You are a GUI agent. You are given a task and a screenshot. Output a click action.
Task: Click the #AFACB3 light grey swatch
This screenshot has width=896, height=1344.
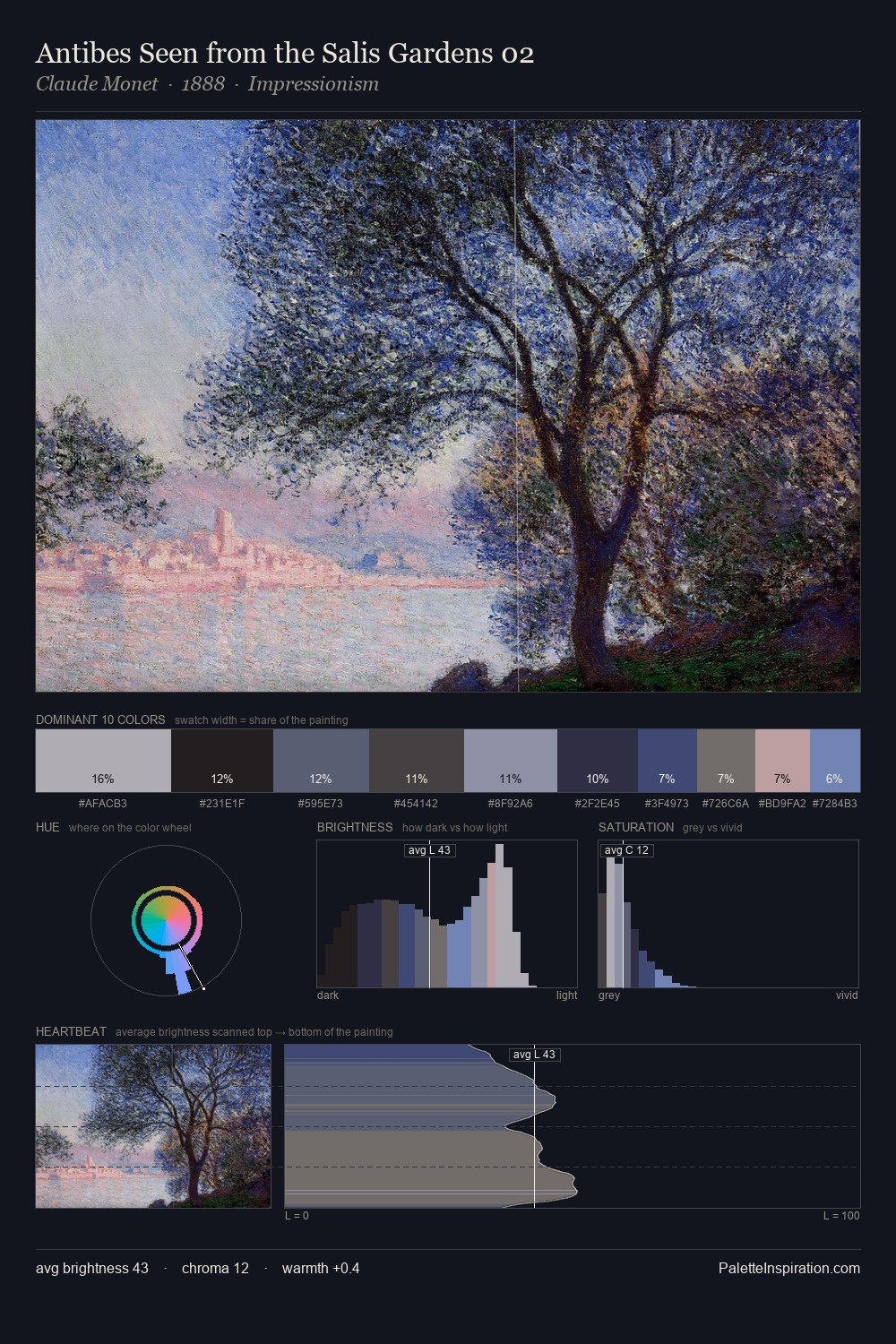pos(103,761)
